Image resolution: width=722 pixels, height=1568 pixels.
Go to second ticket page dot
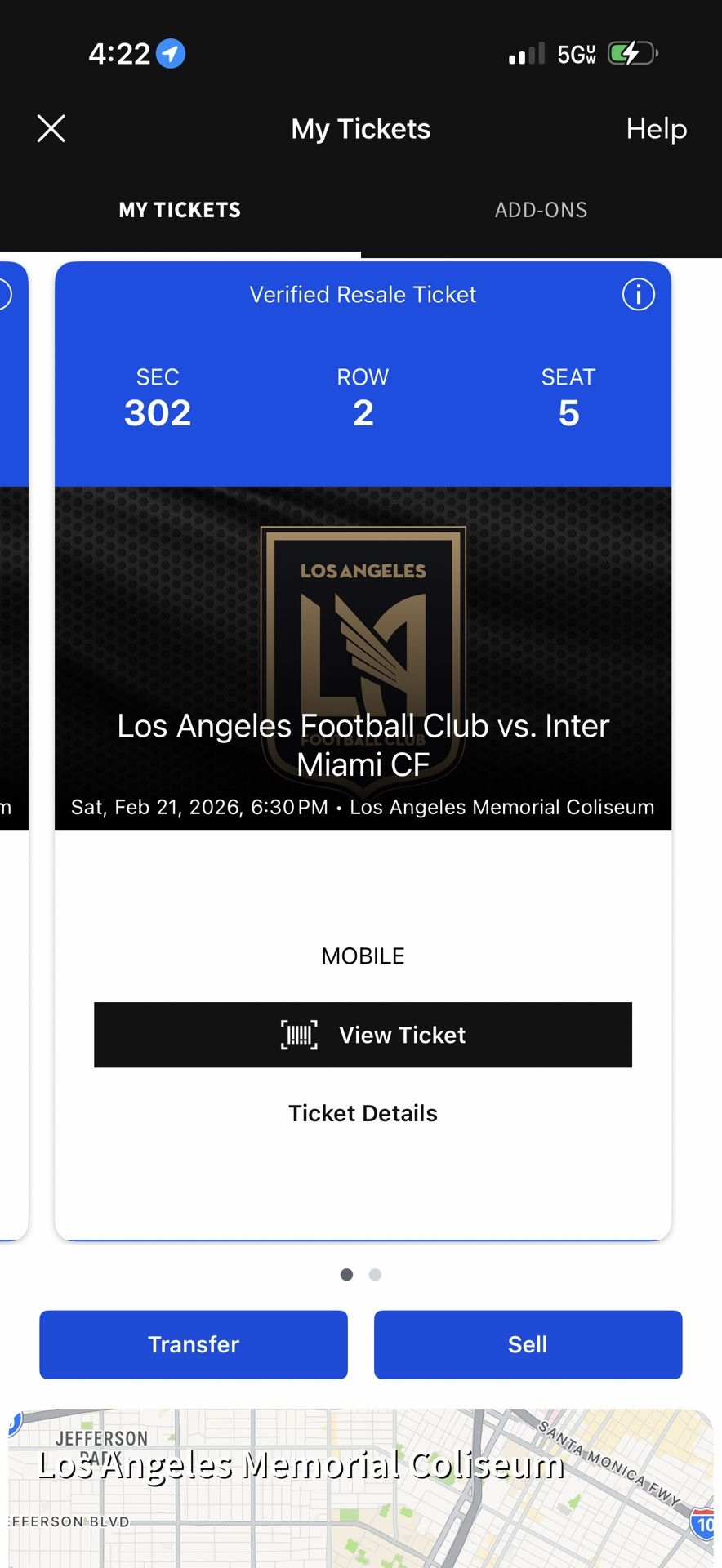pos(375,1275)
